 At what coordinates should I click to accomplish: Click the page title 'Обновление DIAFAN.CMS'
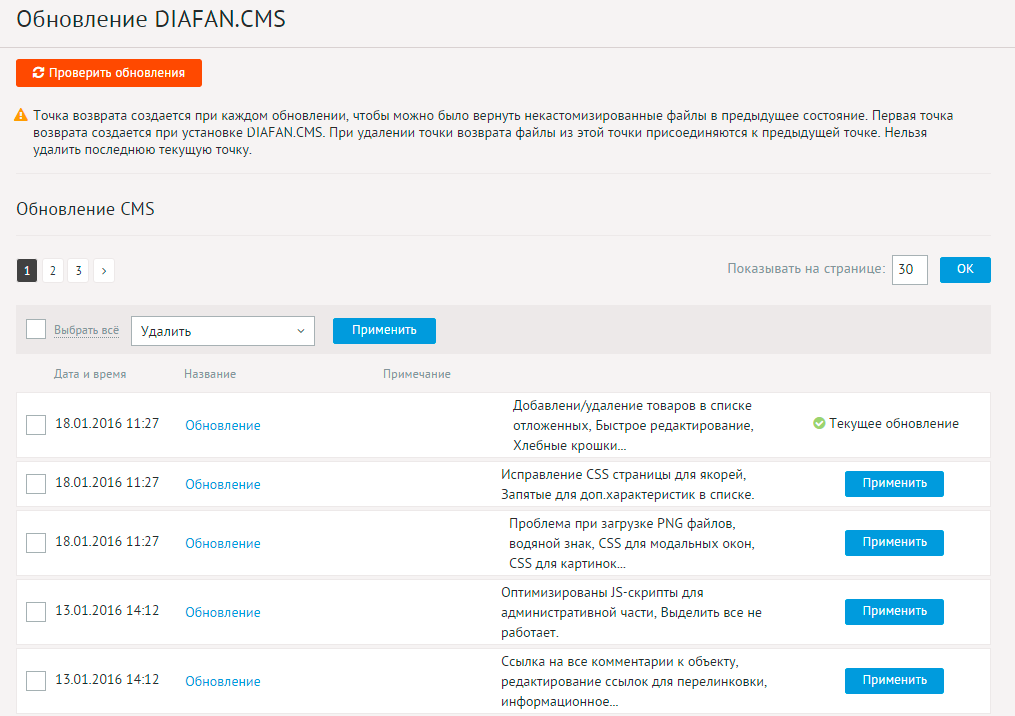(x=151, y=19)
